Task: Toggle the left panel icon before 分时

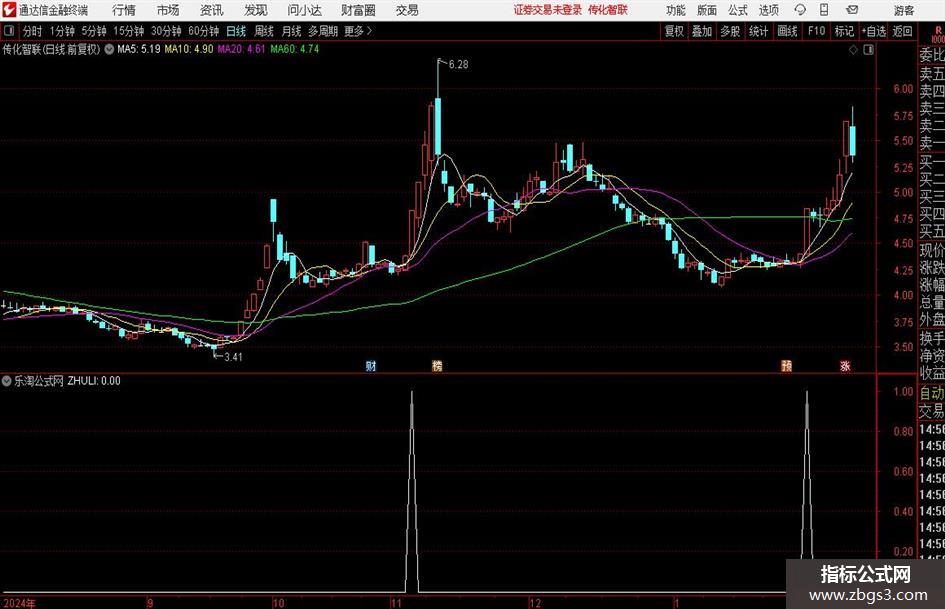Action: coord(9,31)
